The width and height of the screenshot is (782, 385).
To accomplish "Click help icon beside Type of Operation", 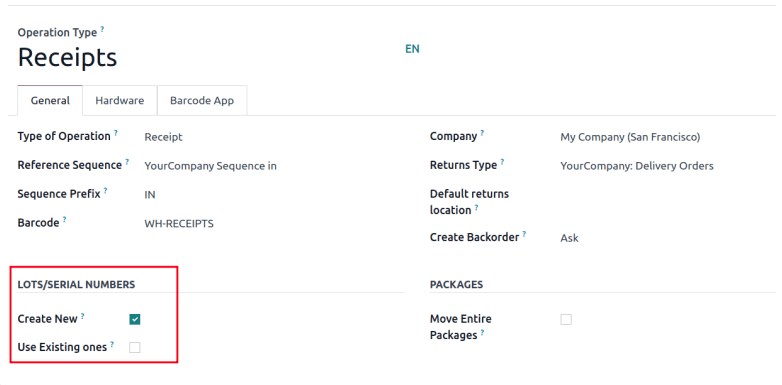I will [x=116, y=134].
